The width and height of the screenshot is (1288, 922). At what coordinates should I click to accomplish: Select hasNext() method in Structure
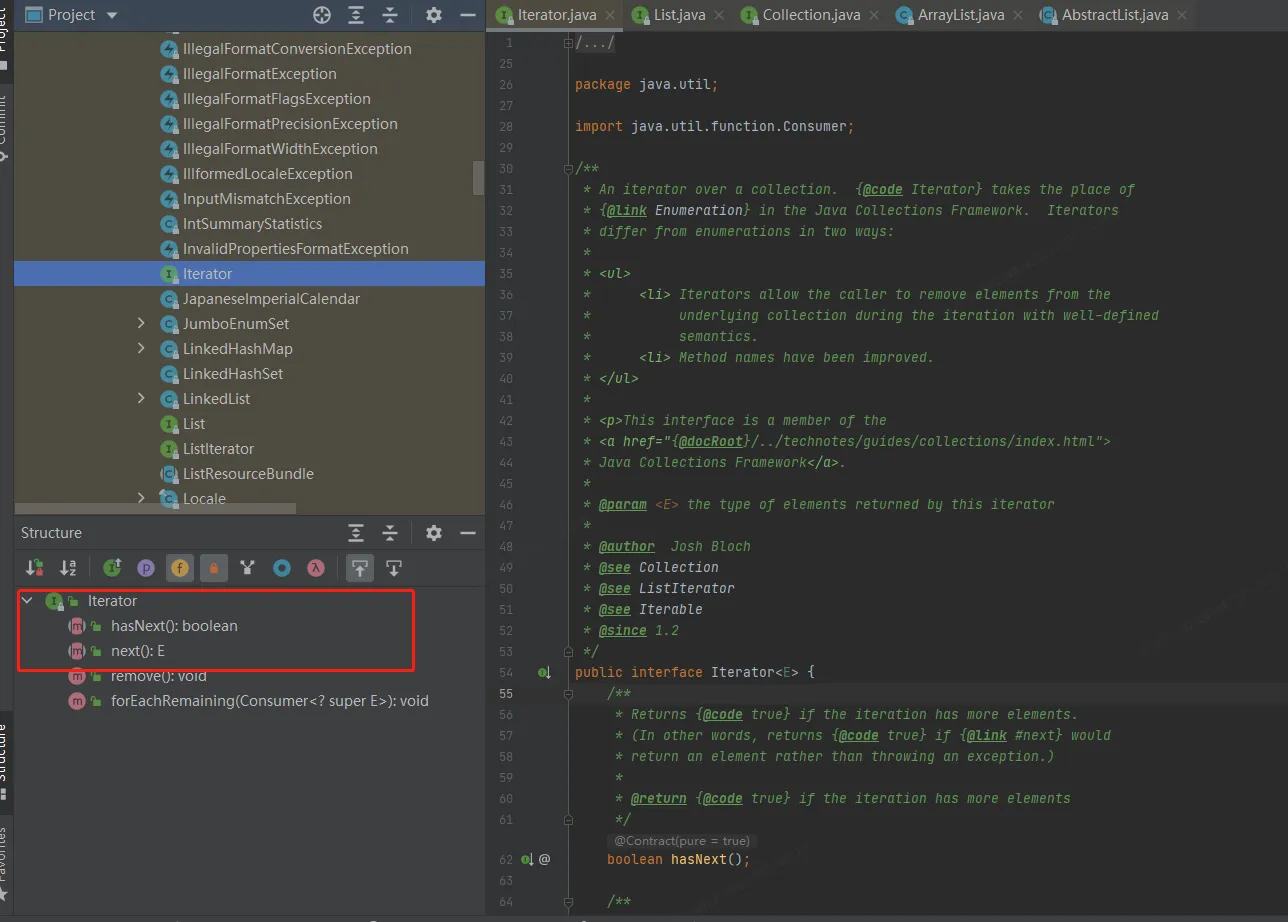174,626
